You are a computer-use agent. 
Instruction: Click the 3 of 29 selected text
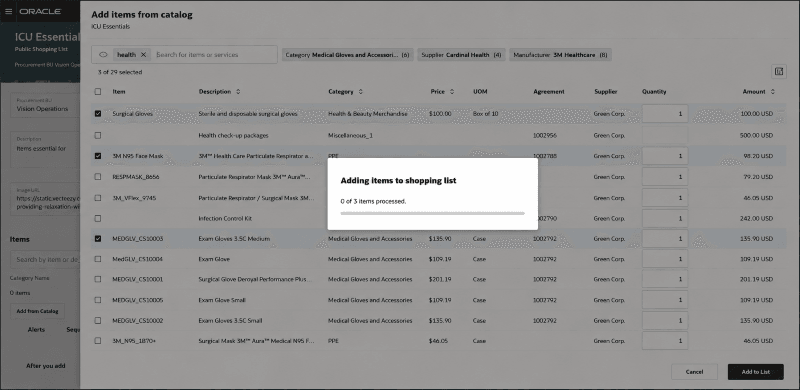pos(120,72)
